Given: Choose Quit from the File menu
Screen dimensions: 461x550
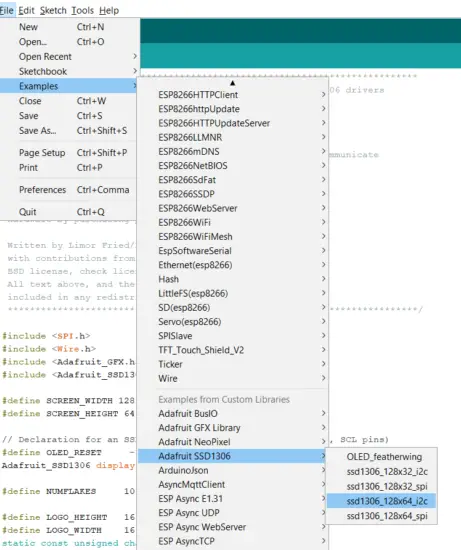Looking at the screenshot, I should pos(69,212).
